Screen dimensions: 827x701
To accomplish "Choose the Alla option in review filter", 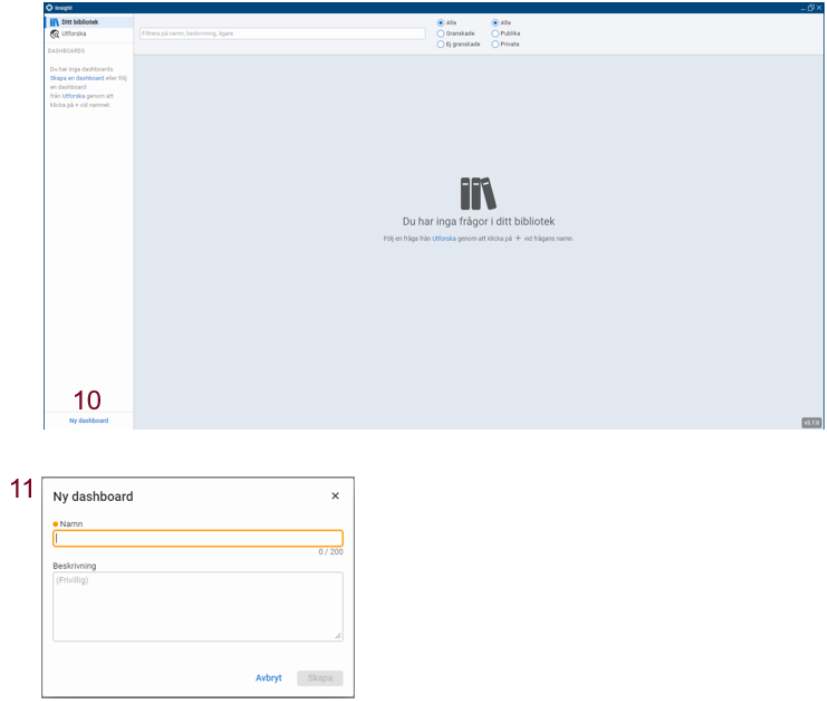I will tap(440, 23).
